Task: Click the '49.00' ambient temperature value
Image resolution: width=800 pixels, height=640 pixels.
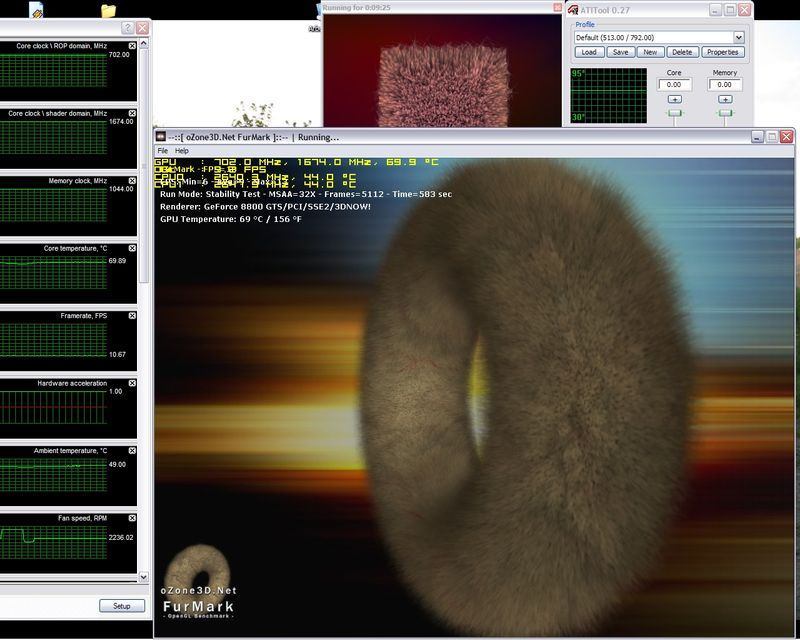Action: (117, 464)
